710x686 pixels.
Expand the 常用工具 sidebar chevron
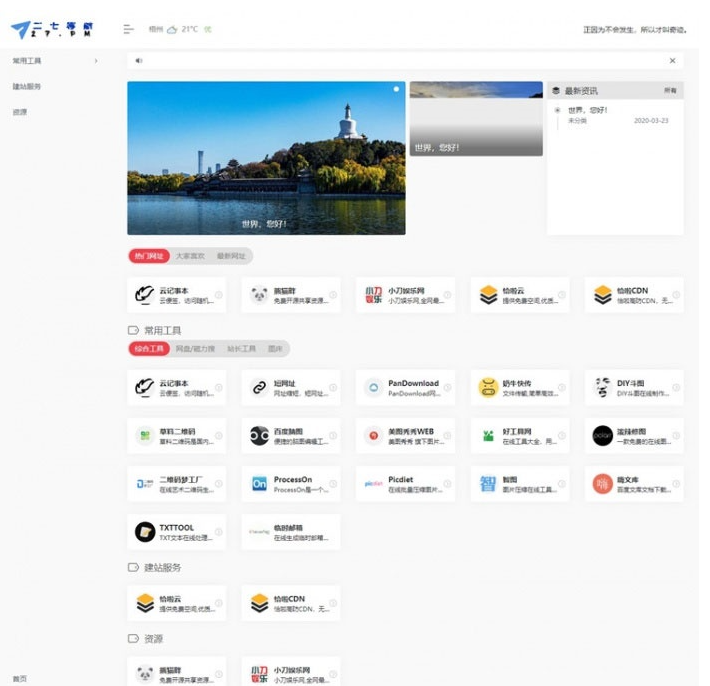96,61
